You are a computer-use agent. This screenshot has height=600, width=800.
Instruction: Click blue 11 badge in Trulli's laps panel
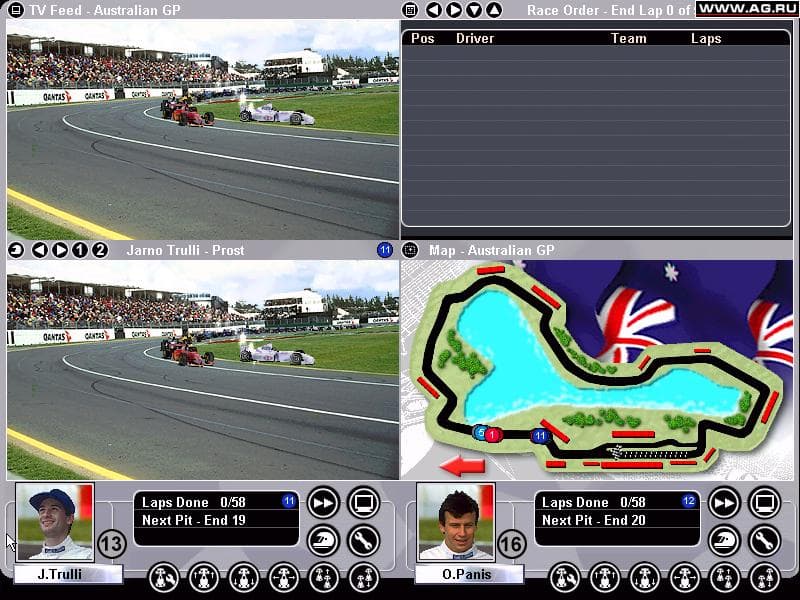(289, 501)
